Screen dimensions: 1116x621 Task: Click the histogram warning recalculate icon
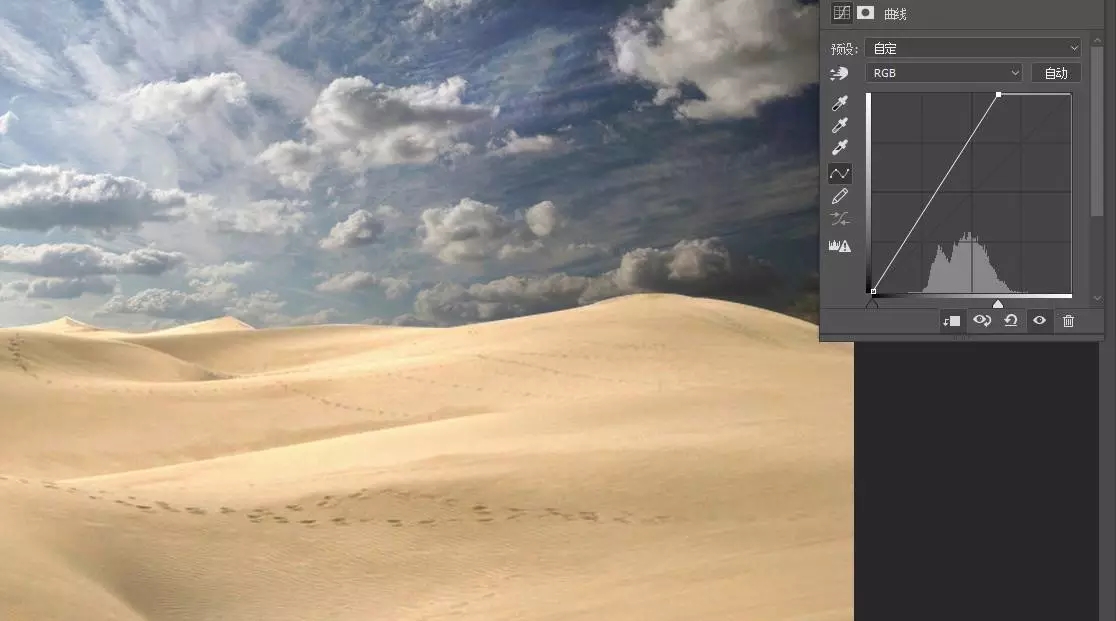[x=840, y=246]
